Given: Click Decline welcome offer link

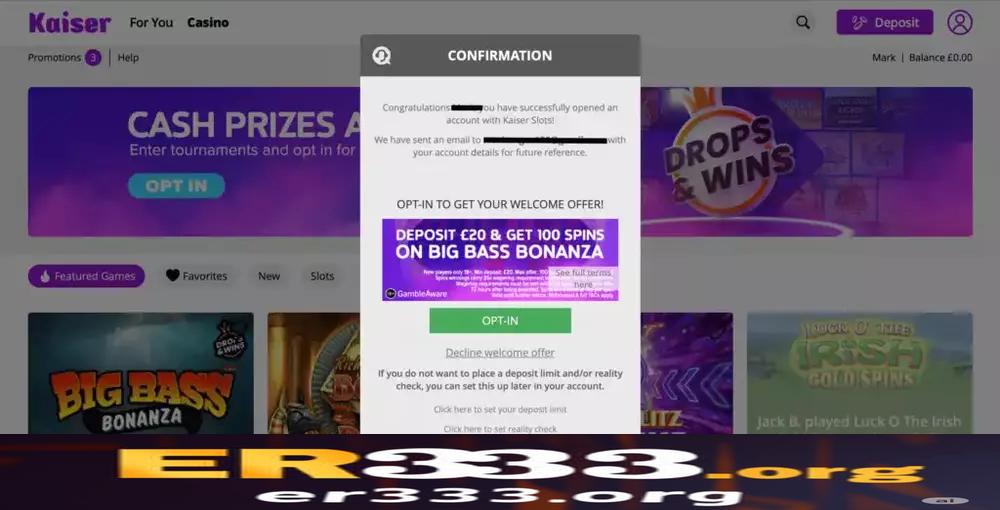Looking at the screenshot, I should click(500, 353).
